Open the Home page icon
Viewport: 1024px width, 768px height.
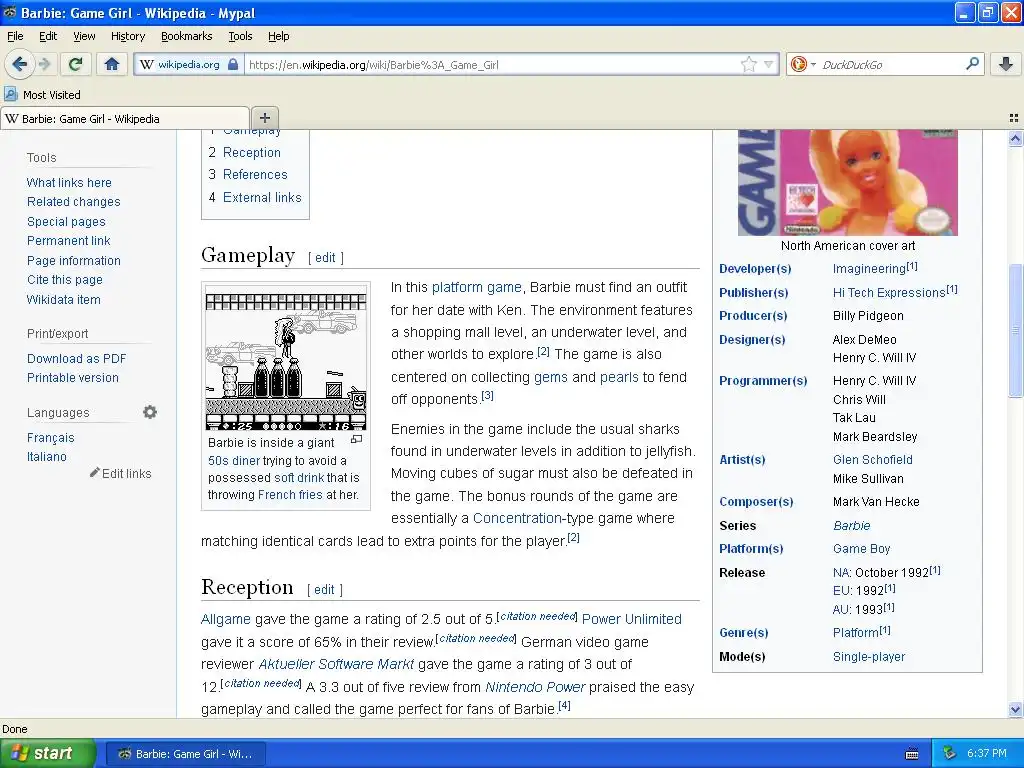pos(112,64)
